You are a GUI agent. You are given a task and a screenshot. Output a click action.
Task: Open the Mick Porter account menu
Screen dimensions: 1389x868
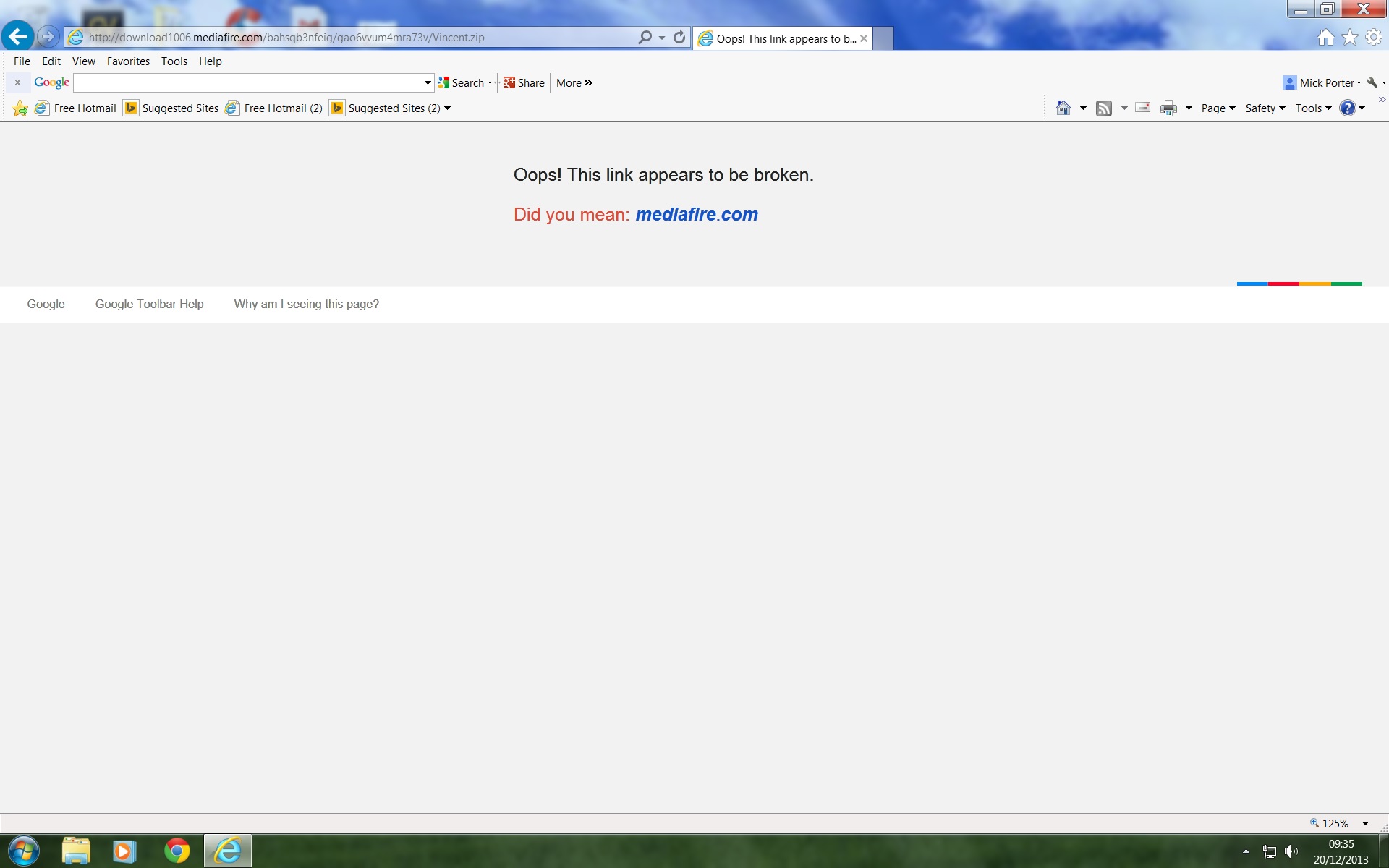click(1322, 82)
